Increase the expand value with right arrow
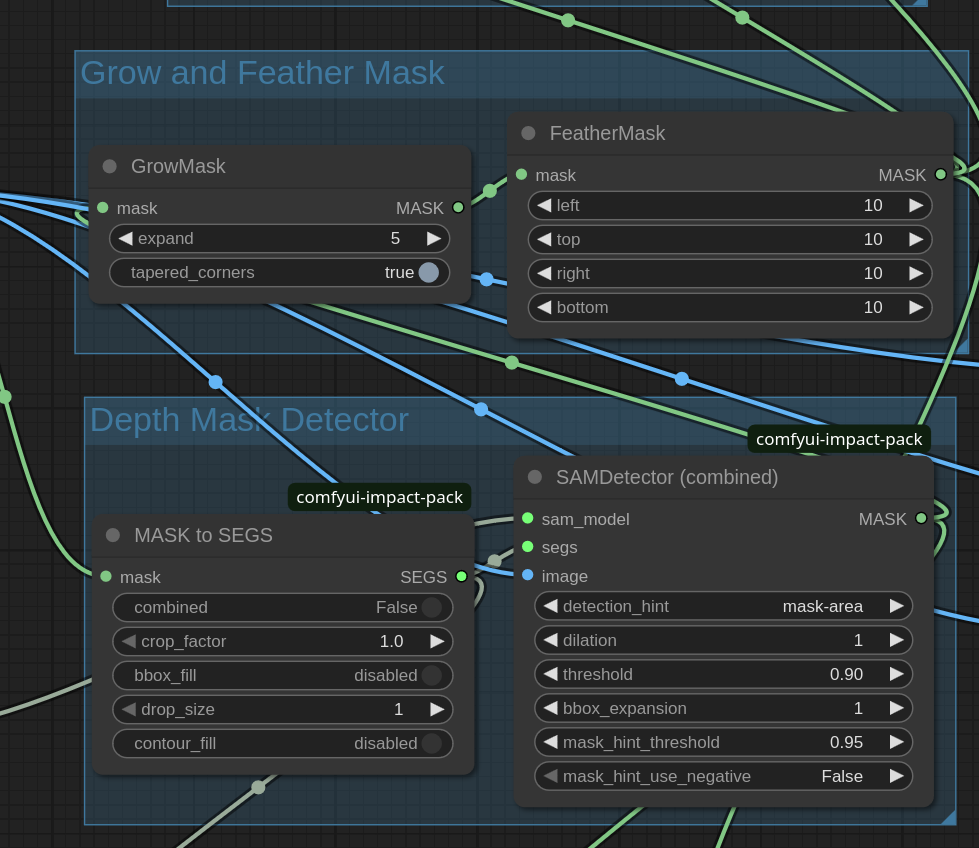Image resolution: width=979 pixels, height=848 pixels. pos(434,239)
